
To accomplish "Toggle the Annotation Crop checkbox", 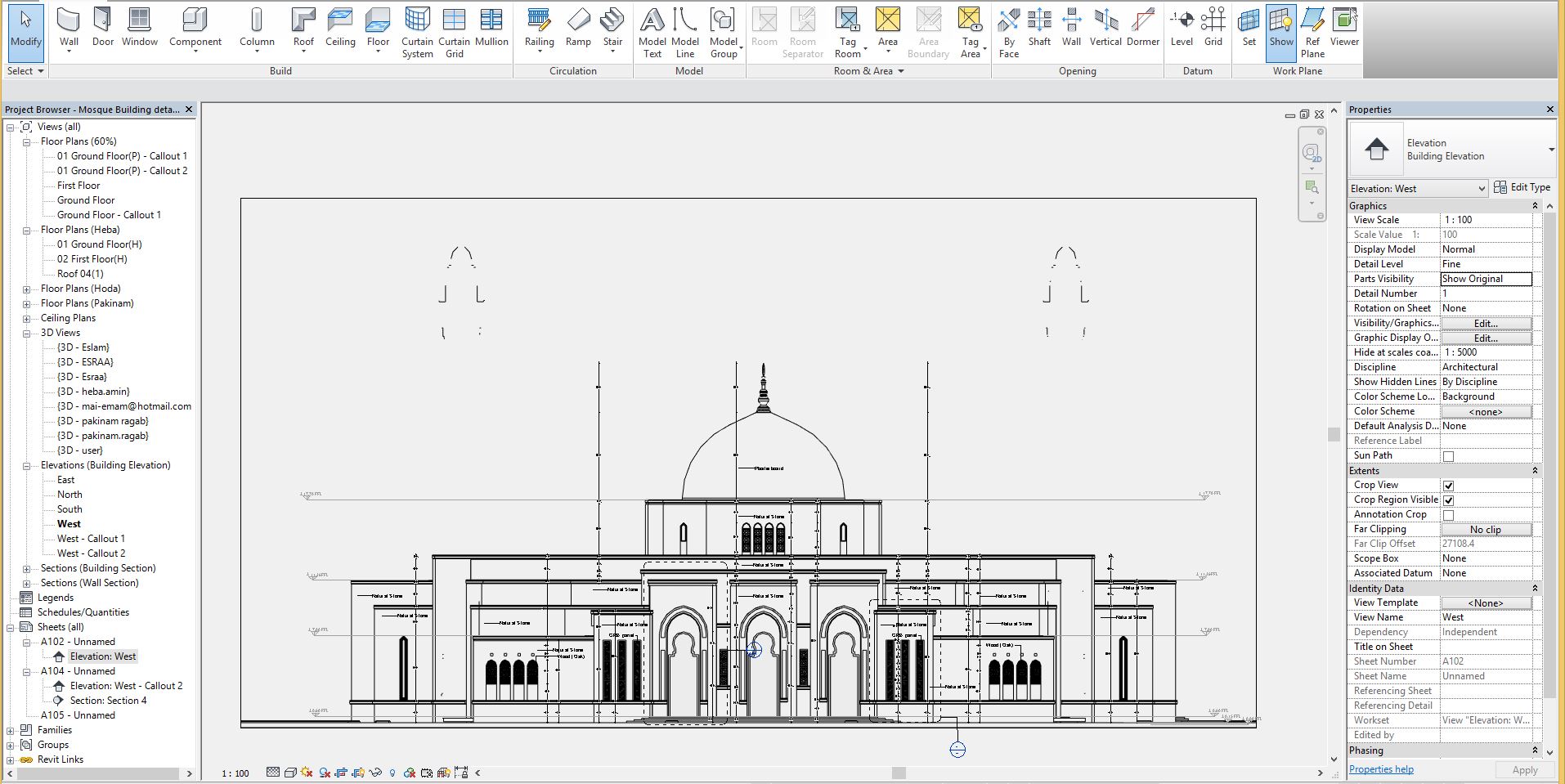I will coord(1448,515).
